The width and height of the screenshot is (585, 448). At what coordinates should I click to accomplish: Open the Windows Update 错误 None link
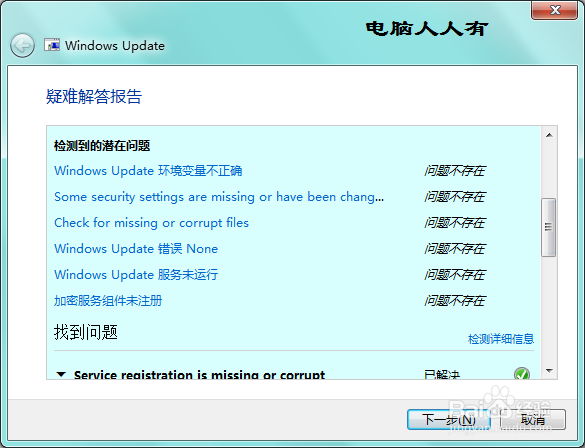pyautogui.click(x=136, y=249)
